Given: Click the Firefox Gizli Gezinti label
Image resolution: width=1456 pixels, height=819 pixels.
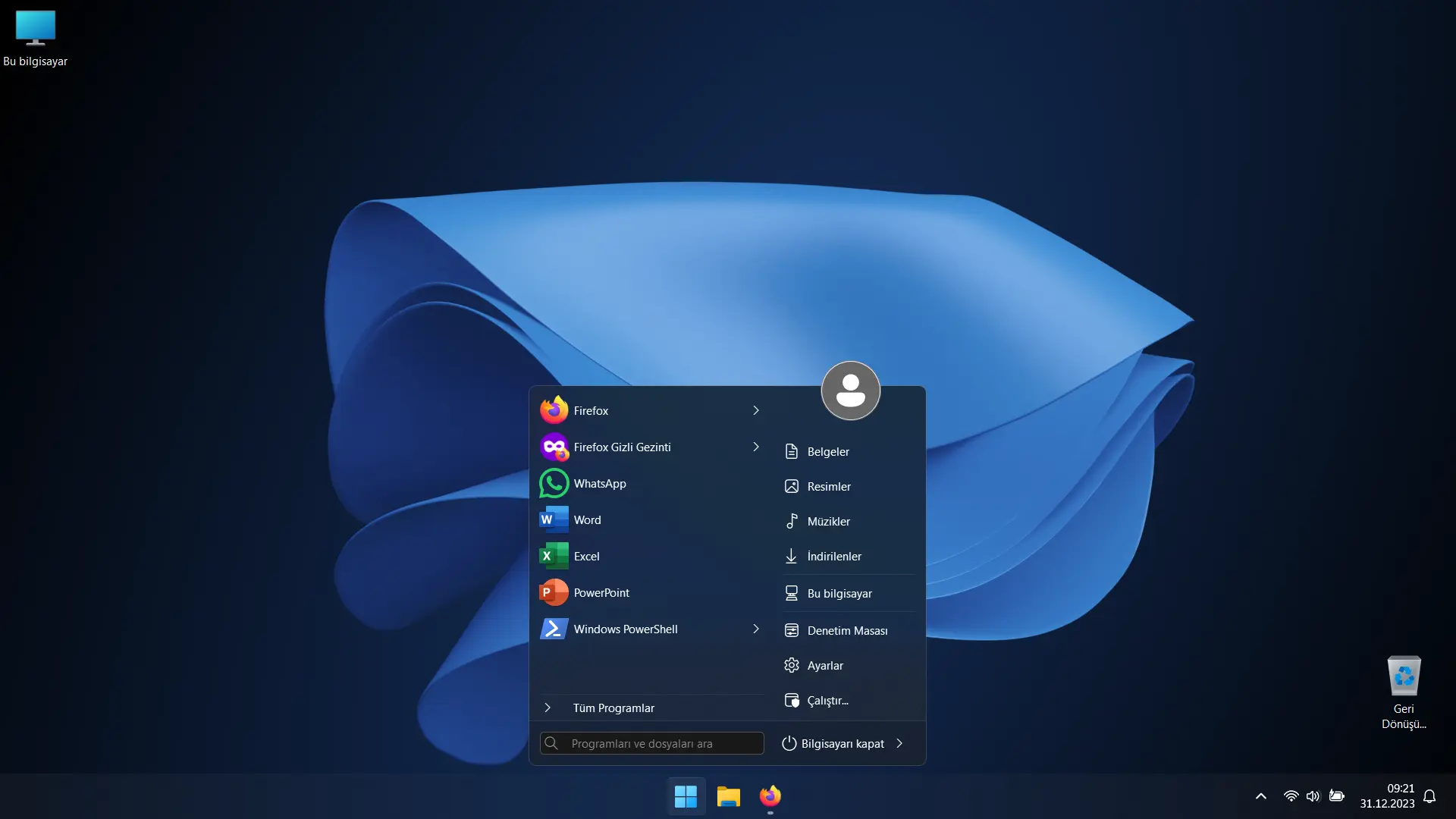Looking at the screenshot, I should tap(622, 447).
